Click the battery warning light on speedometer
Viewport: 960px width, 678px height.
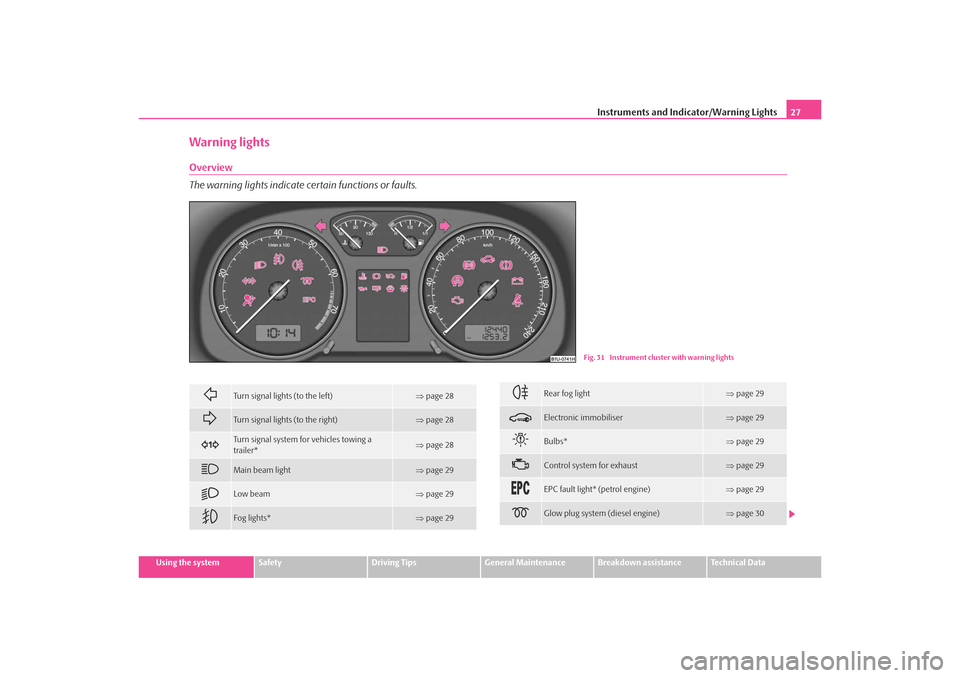point(518,281)
